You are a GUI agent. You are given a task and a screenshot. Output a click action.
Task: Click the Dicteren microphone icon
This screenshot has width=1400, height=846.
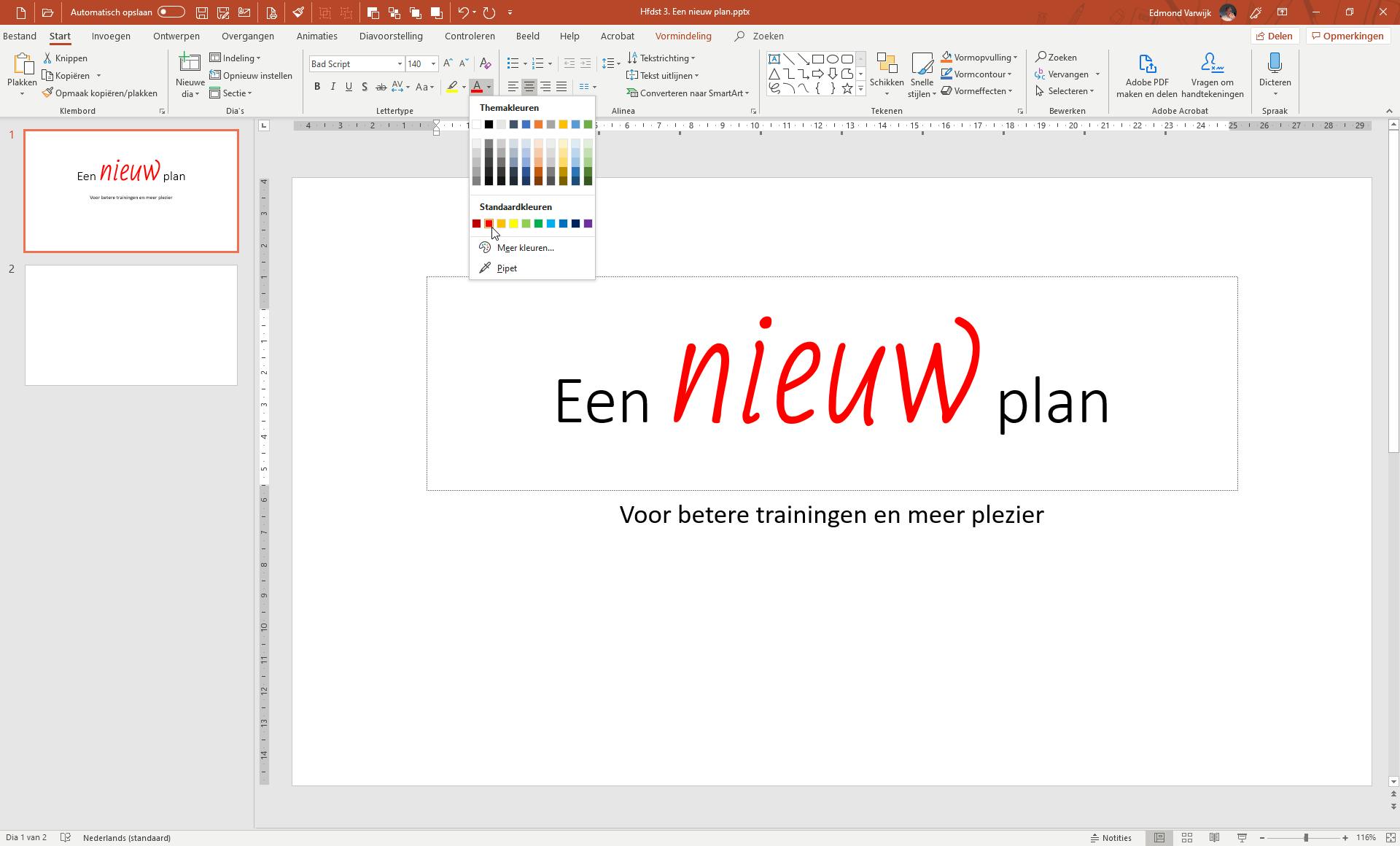tap(1275, 64)
